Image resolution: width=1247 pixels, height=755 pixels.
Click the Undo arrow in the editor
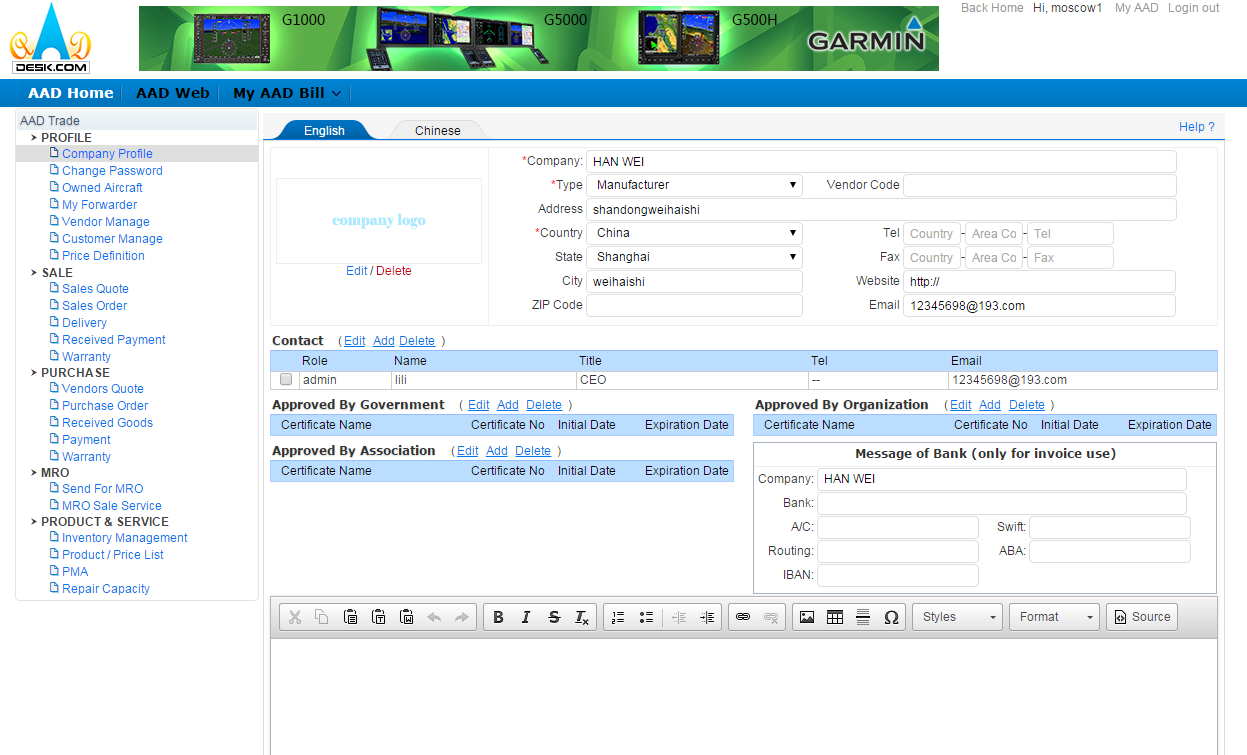point(434,617)
